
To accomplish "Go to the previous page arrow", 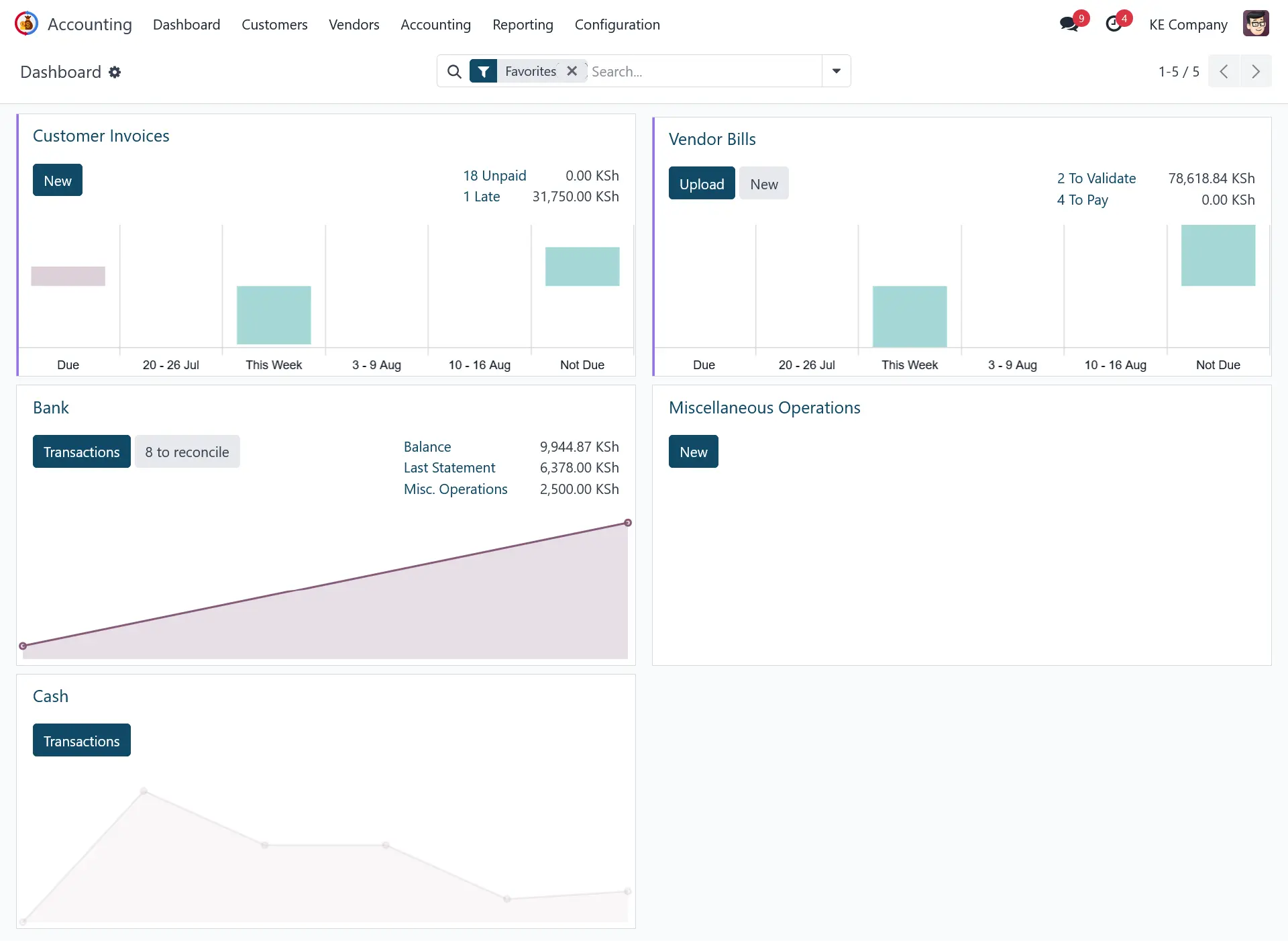I will pyautogui.click(x=1224, y=71).
